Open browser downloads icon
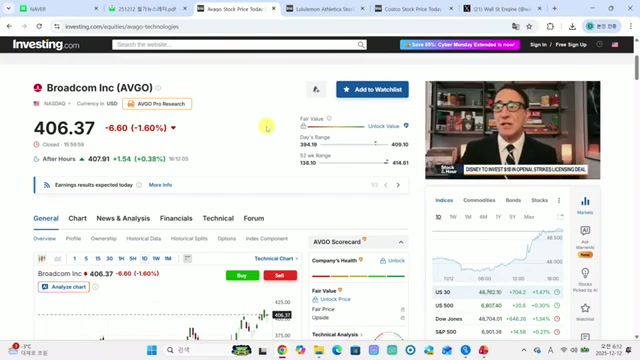This screenshot has width=640, height=360. coord(572,27)
